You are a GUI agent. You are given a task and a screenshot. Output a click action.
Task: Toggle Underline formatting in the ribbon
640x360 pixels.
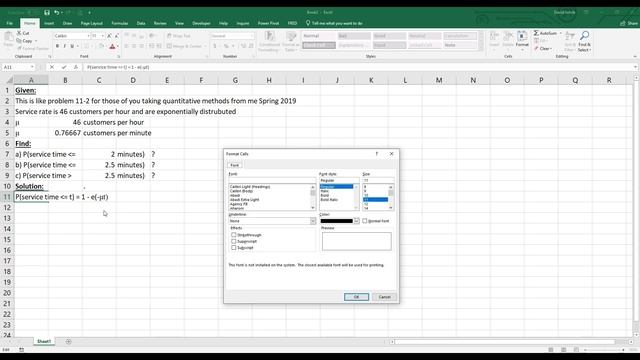(x=72, y=46)
